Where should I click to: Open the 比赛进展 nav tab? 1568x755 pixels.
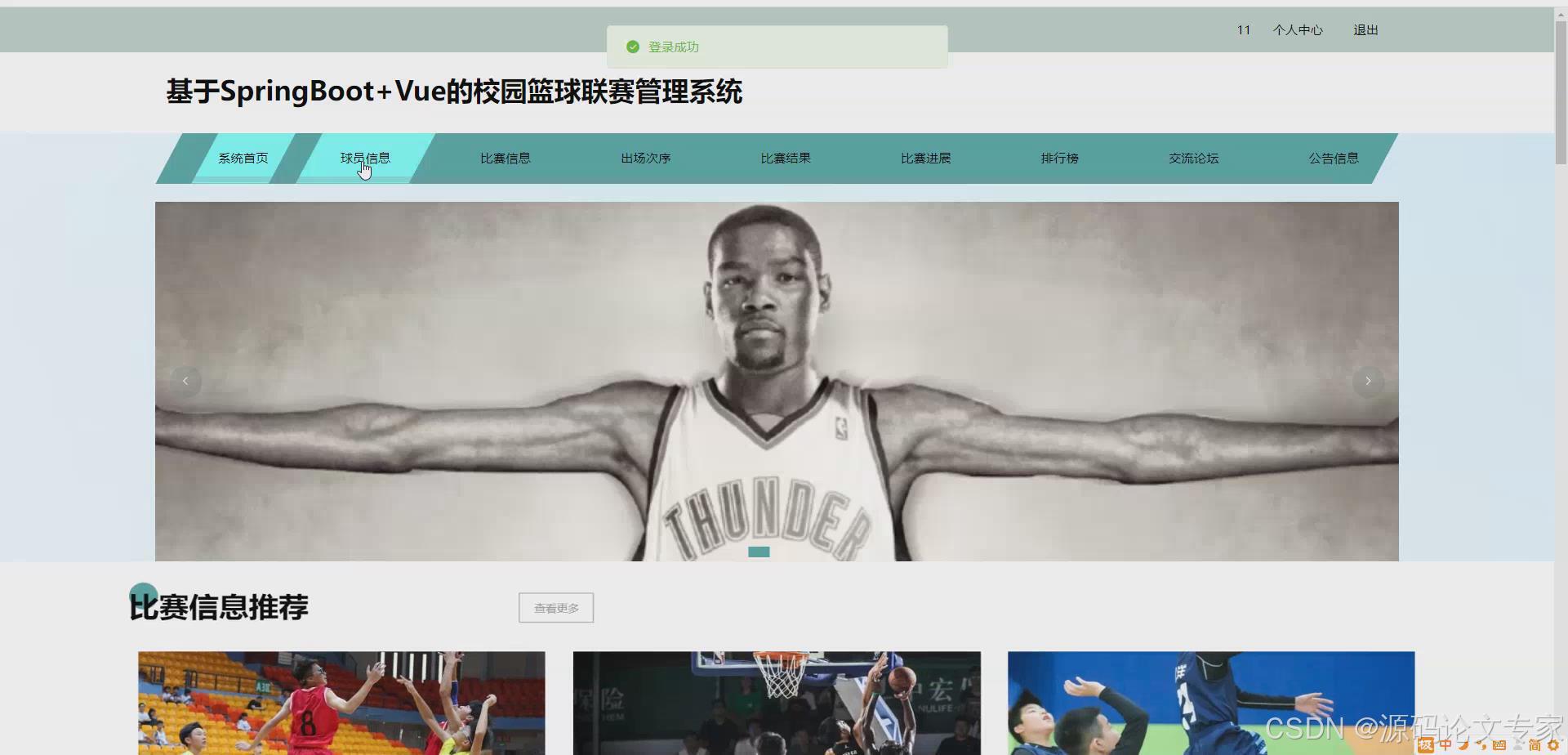click(x=925, y=159)
